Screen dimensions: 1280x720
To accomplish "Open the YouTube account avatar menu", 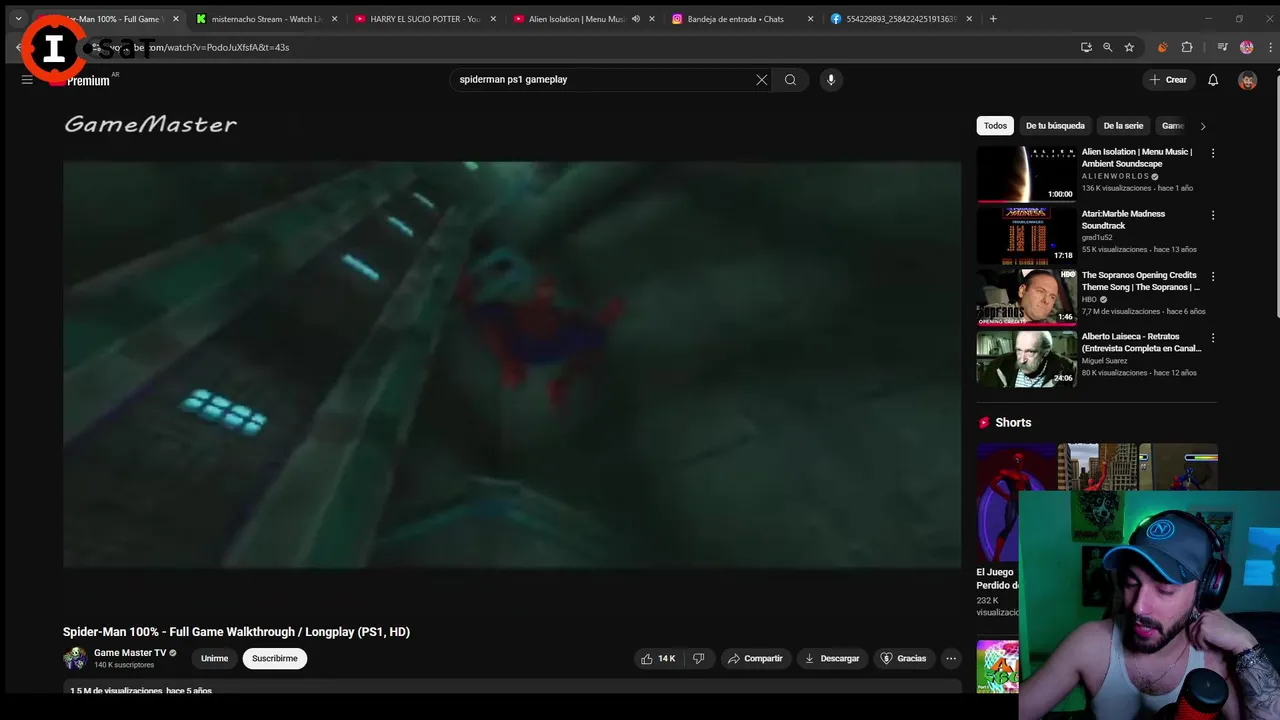I will (1247, 80).
